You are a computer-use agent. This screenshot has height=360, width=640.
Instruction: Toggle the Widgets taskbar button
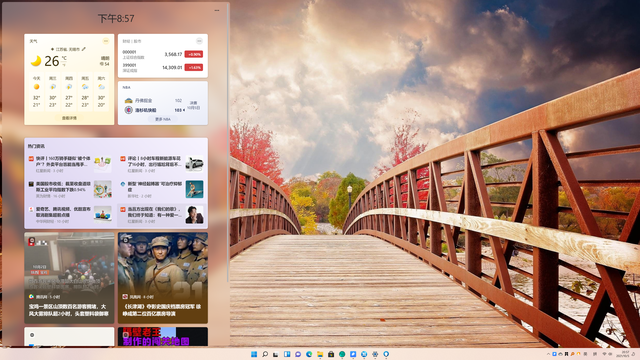coord(287,354)
